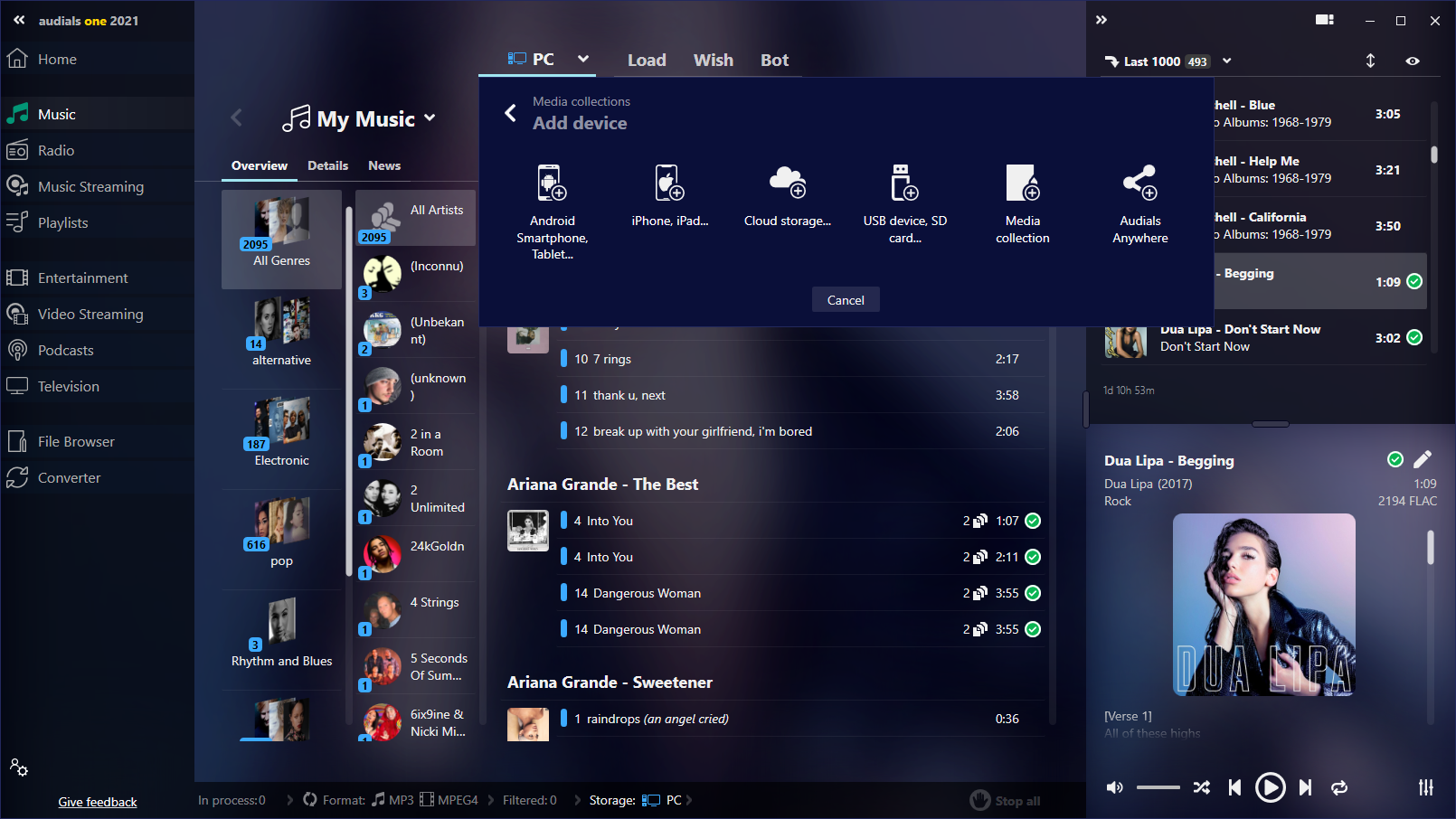Adjust the volume slider
The height and width of the screenshot is (819, 1456).
click(1158, 787)
